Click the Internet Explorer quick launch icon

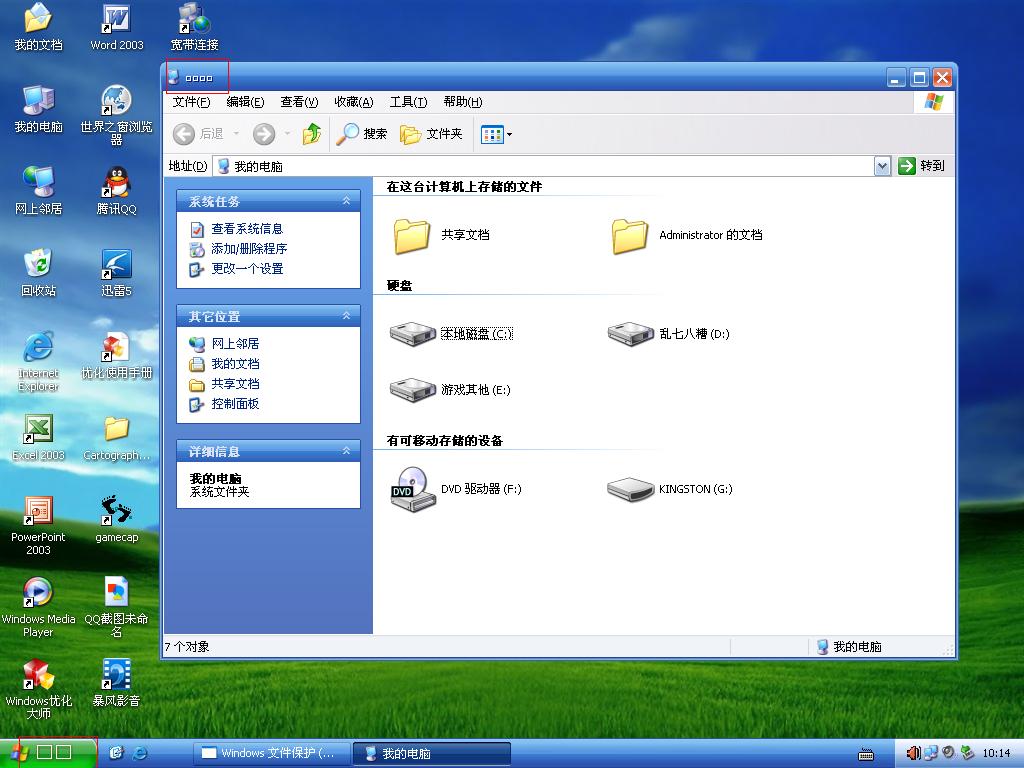pos(139,753)
